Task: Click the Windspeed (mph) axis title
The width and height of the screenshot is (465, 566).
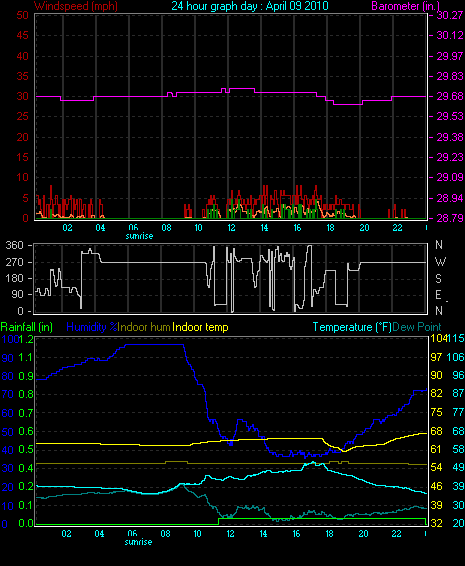Action: [76, 6]
